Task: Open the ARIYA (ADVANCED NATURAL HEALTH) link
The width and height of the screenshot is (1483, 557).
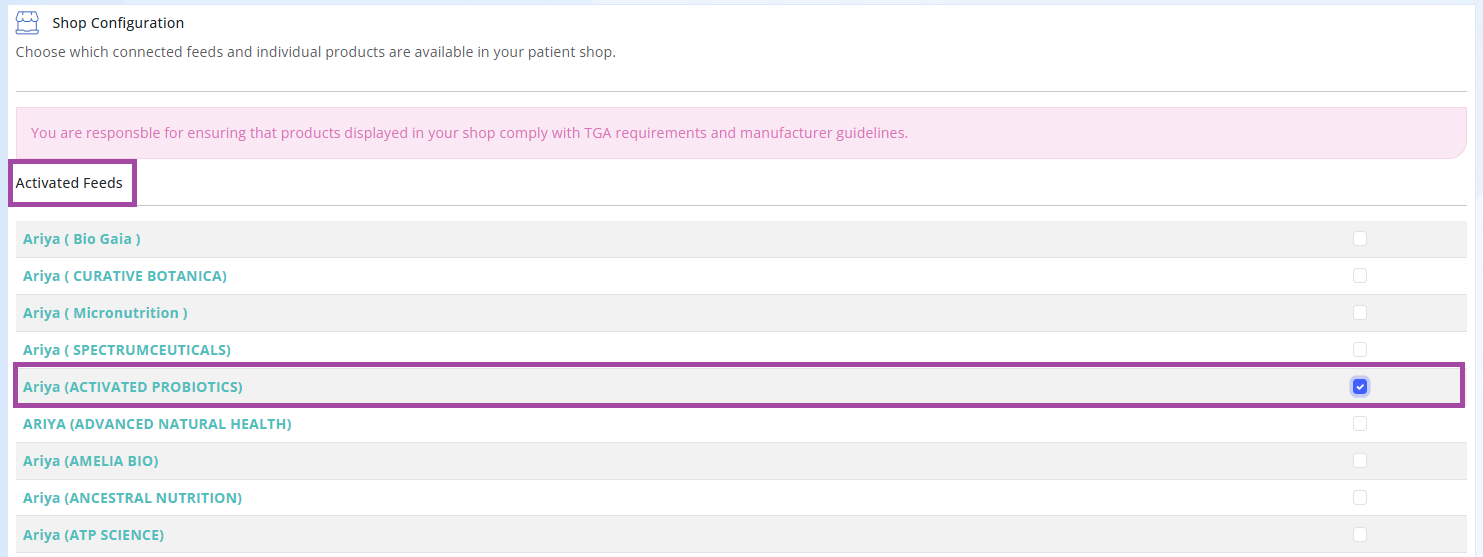Action: 157,424
